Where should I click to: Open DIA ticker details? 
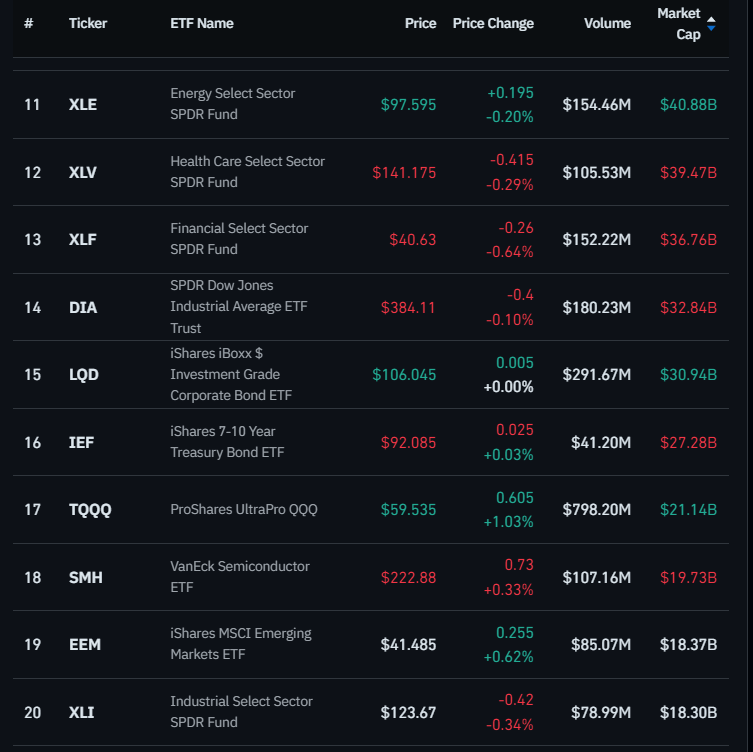[83, 307]
